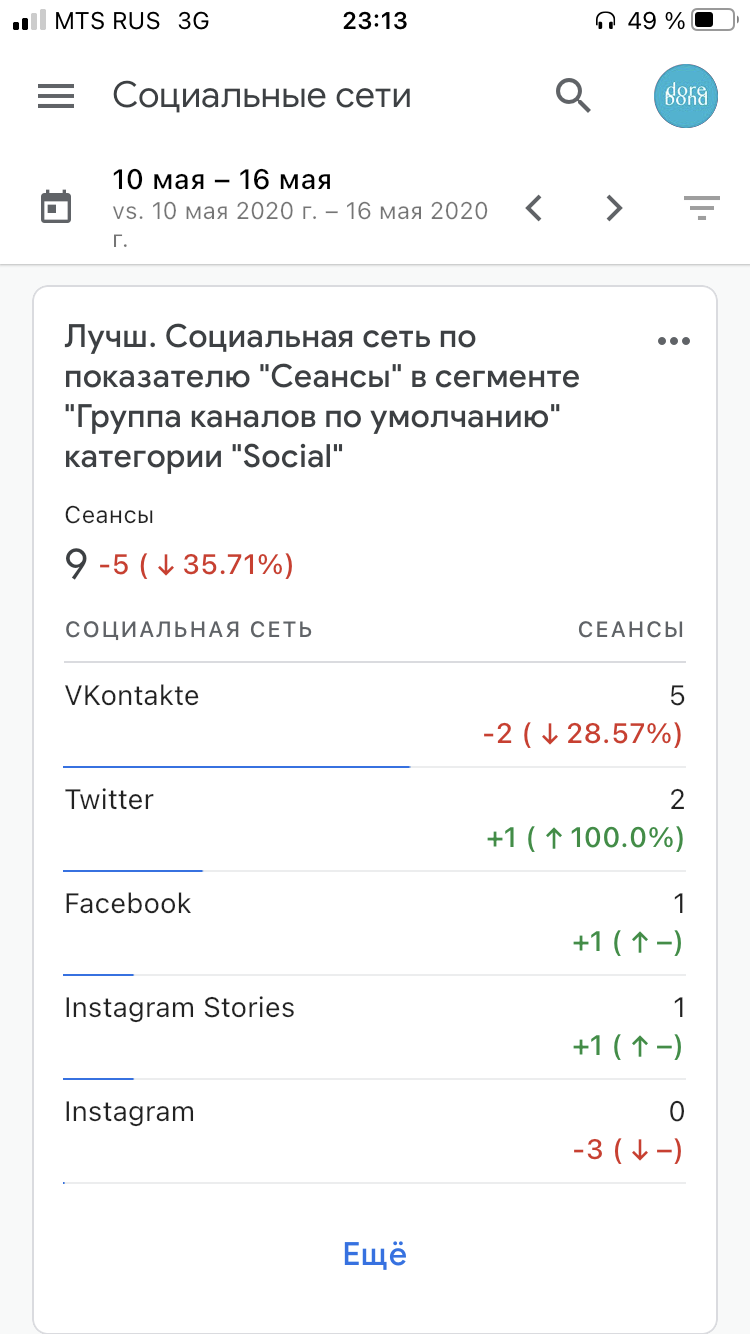Tap the "Сеансы" column header

tap(631, 630)
